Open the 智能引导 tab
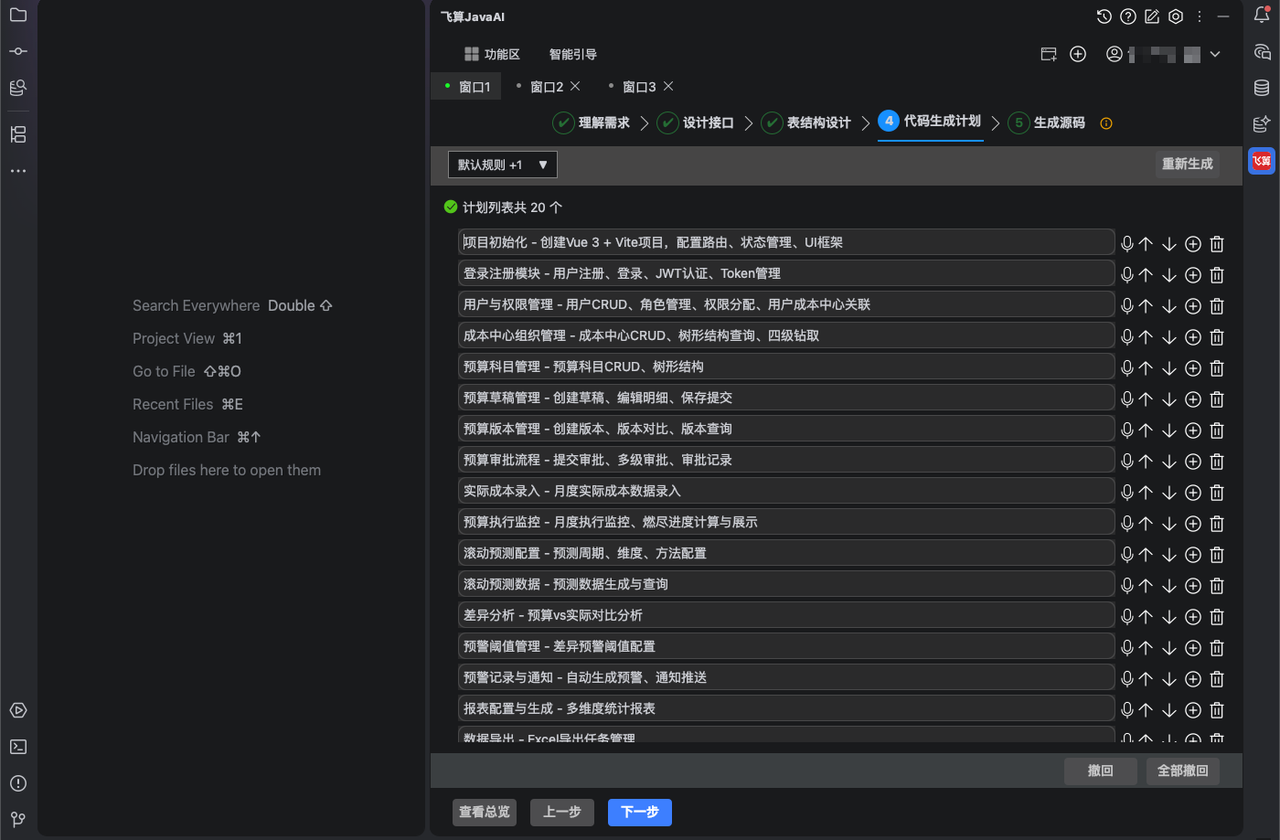The width and height of the screenshot is (1280, 840). pos(573,54)
